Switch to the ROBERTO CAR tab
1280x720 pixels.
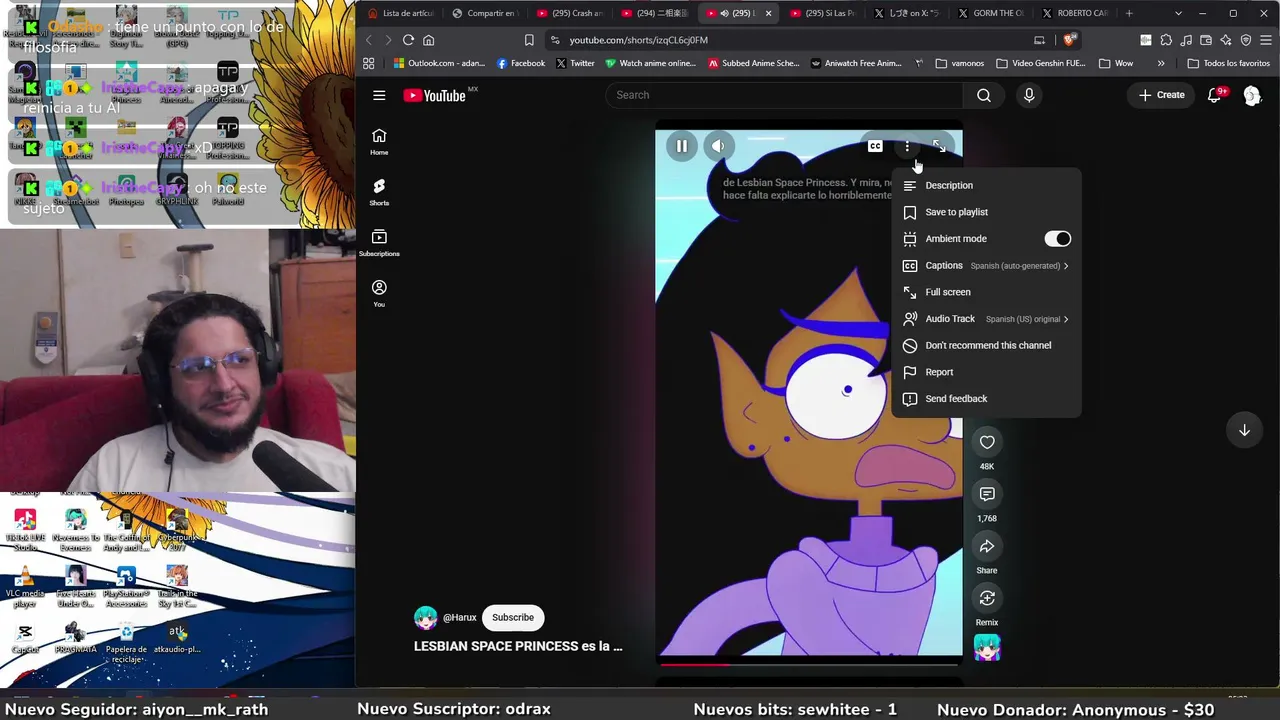(x=1075, y=13)
